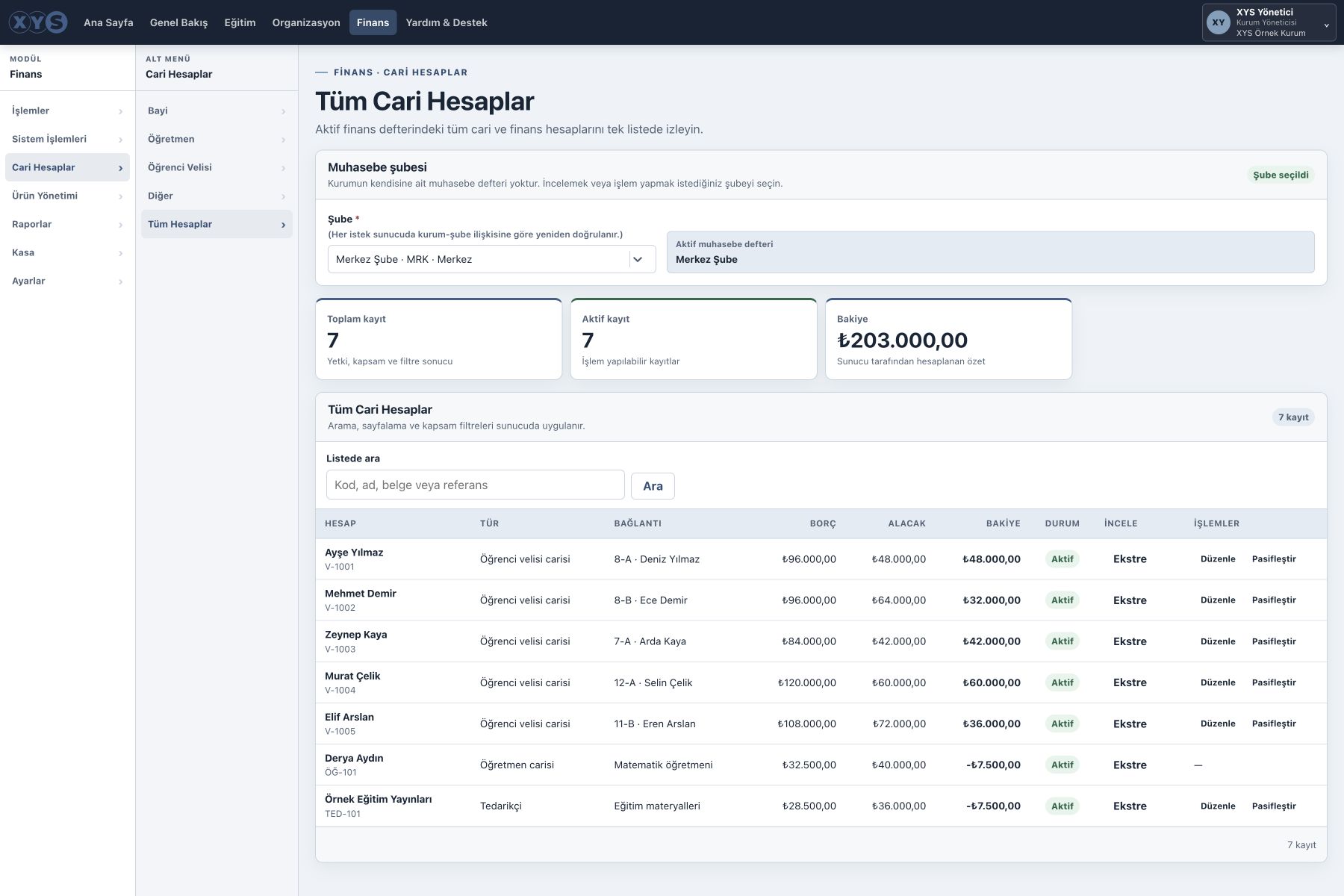Click the Listede ara search field
The height and width of the screenshot is (896, 1344).
(476, 485)
